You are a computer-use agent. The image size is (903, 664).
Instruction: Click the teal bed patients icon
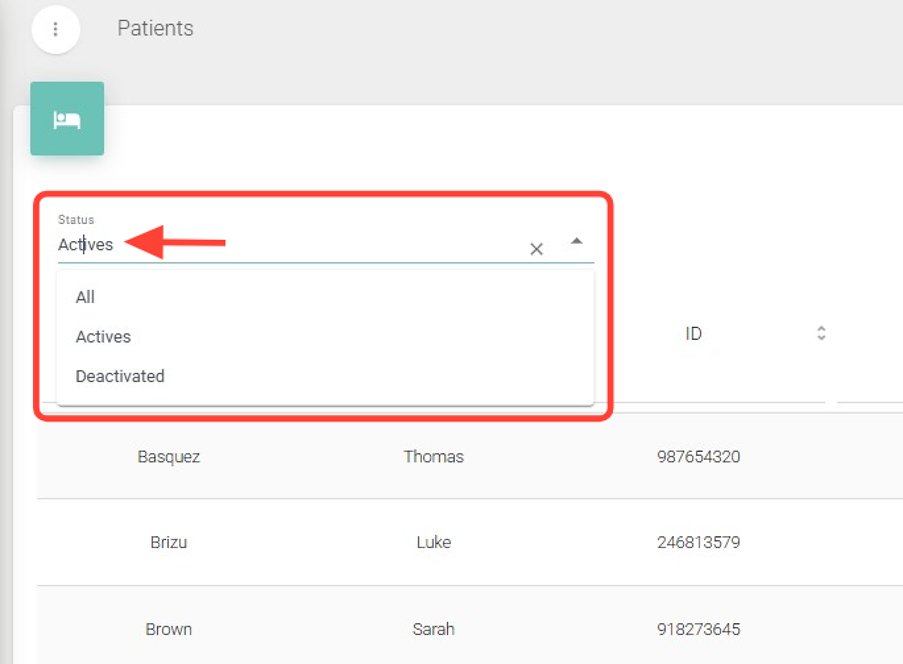(x=67, y=119)
